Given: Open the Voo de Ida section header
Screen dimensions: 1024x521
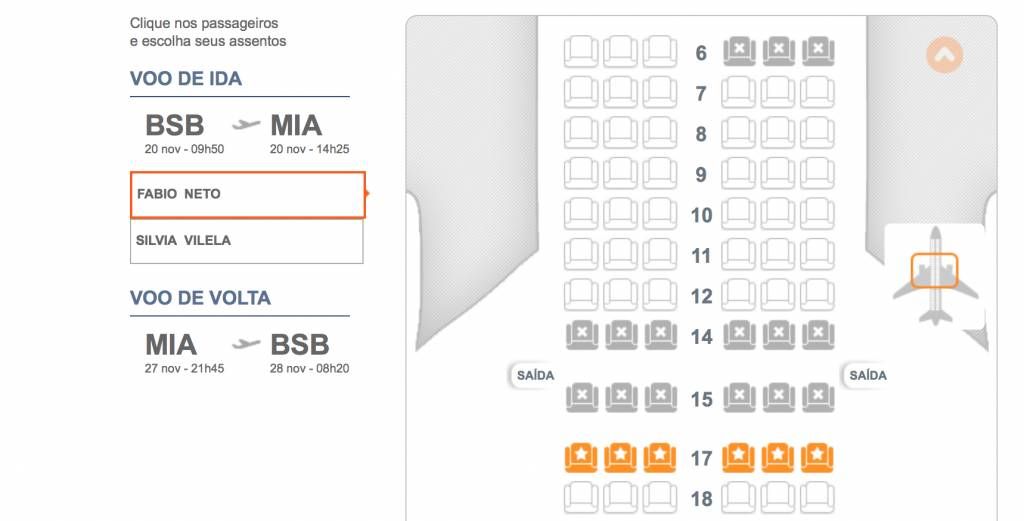Looking at the screenshot, I should click(x=186, y=78).
